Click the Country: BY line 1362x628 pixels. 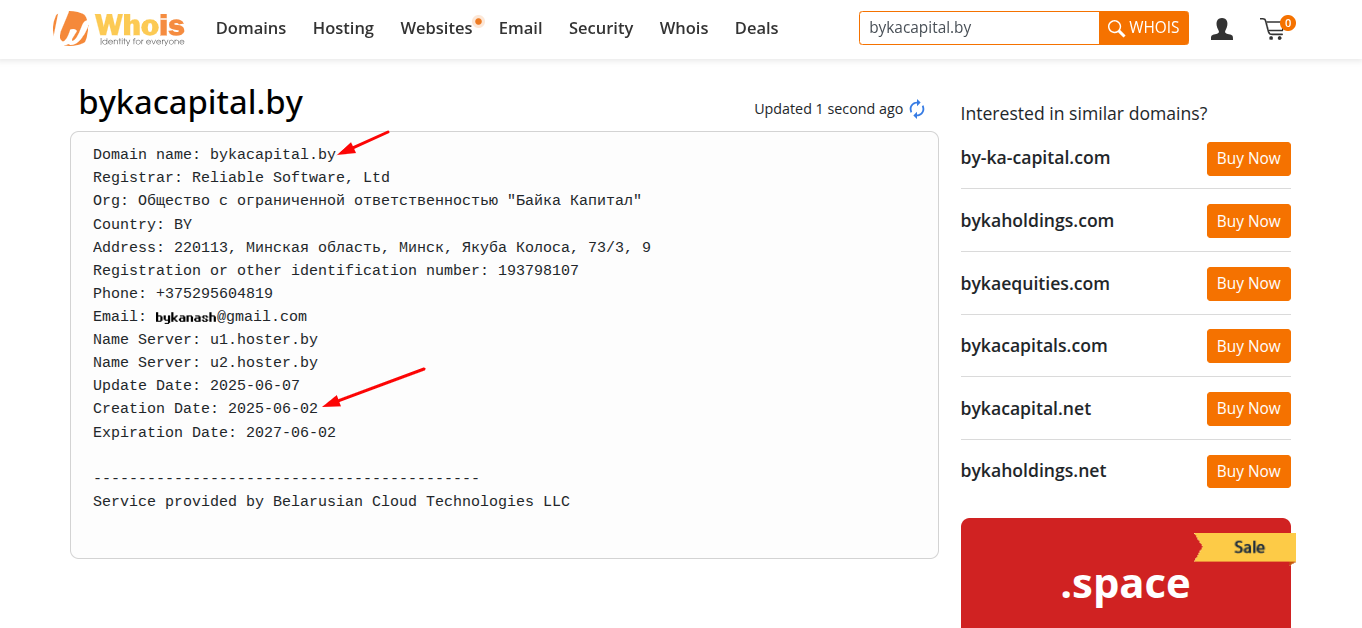pos(142,224)
